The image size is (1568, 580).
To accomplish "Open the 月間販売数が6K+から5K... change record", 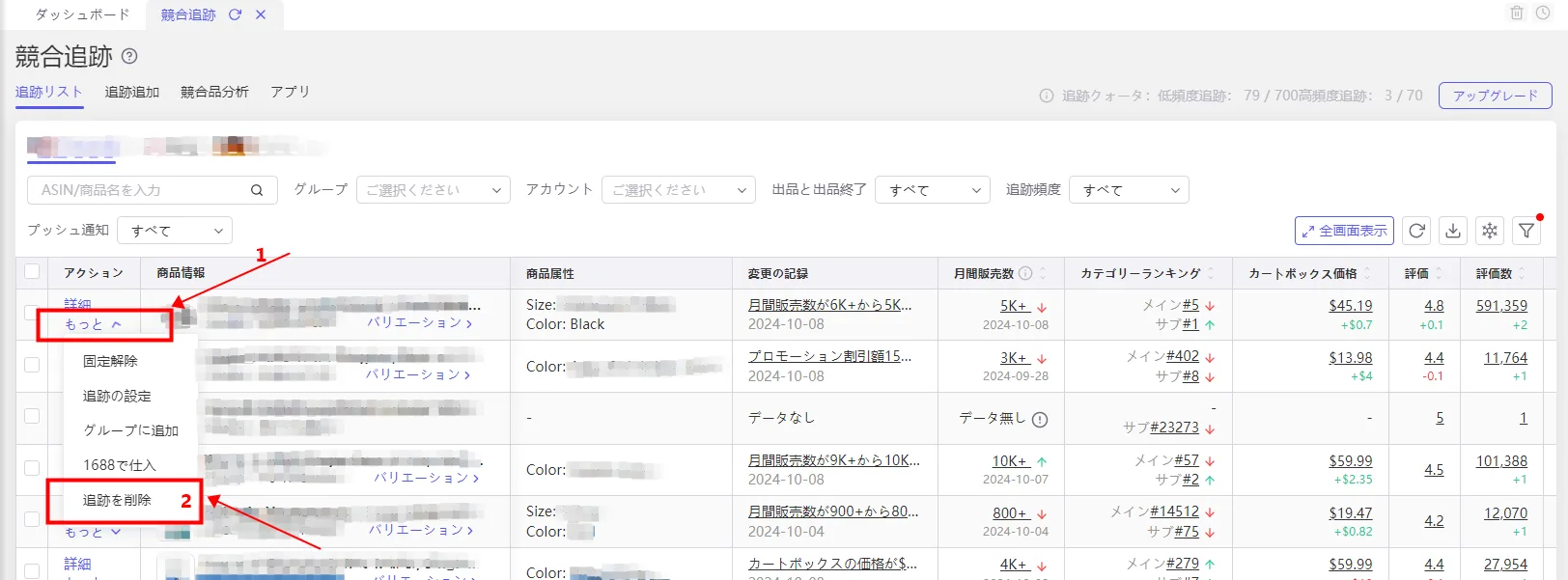I will click(x=829, y=305).
